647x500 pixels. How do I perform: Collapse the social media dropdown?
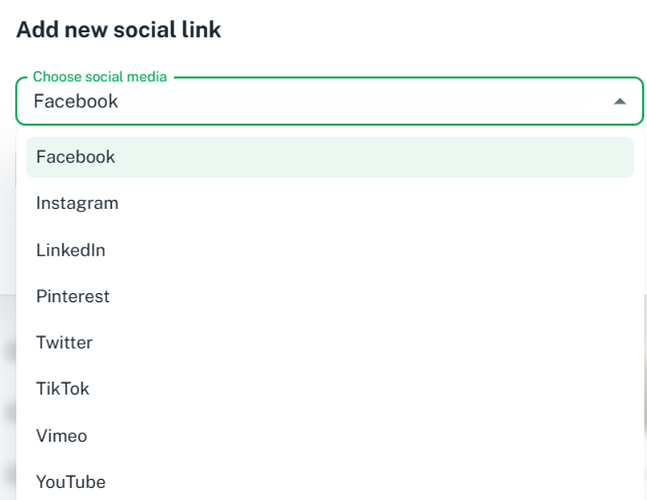pyautogui.click(x=619, y=101)
